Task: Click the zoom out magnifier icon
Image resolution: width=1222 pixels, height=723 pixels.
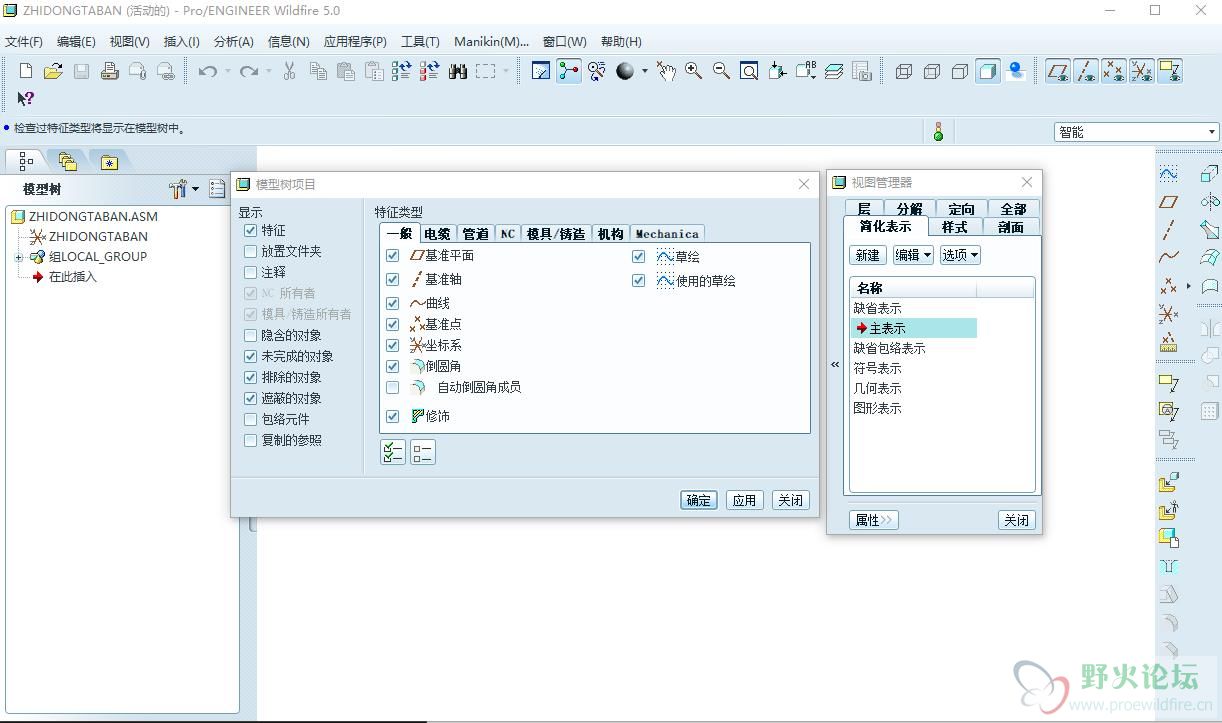Action: pyautogui.click(x=721, y=71)
